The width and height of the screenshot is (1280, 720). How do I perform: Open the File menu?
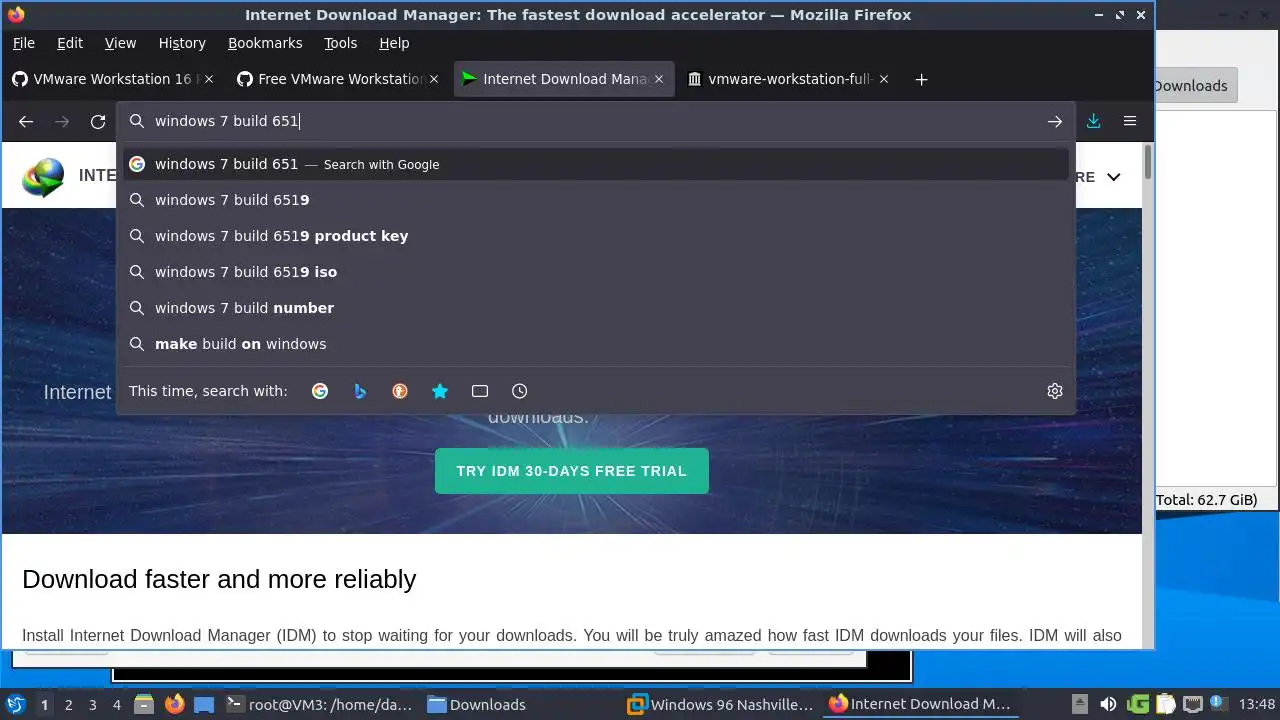point(23,43)
